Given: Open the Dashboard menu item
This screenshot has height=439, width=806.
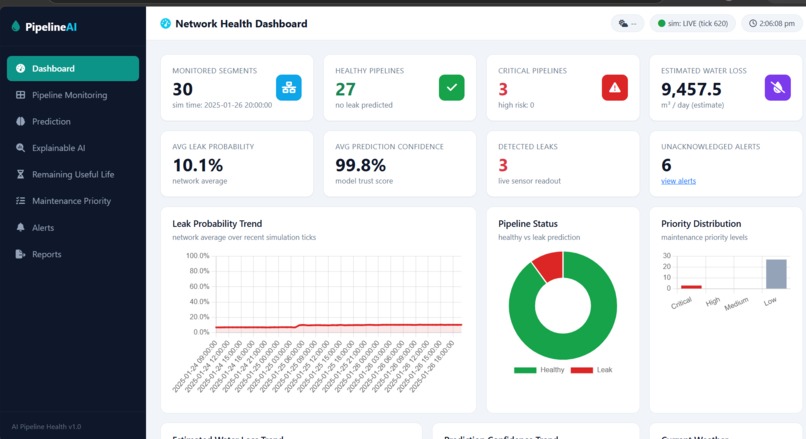Looking at the screenshot, I should click(73, 68).
